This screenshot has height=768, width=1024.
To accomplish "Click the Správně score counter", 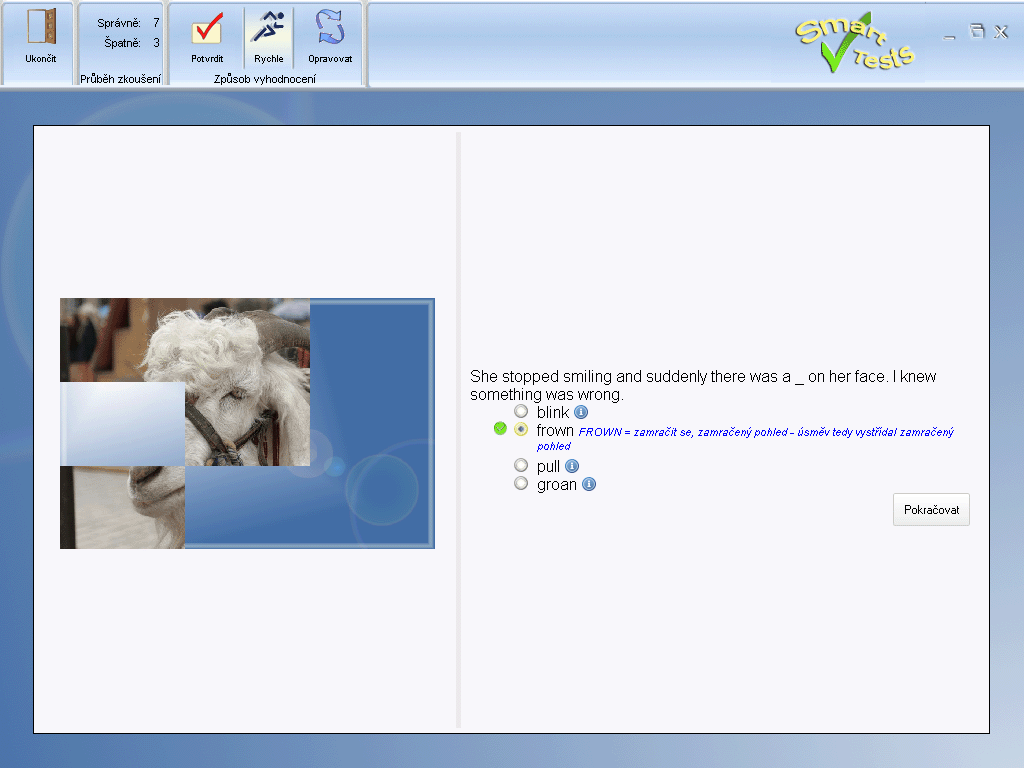I will click(x=128, y=23).
